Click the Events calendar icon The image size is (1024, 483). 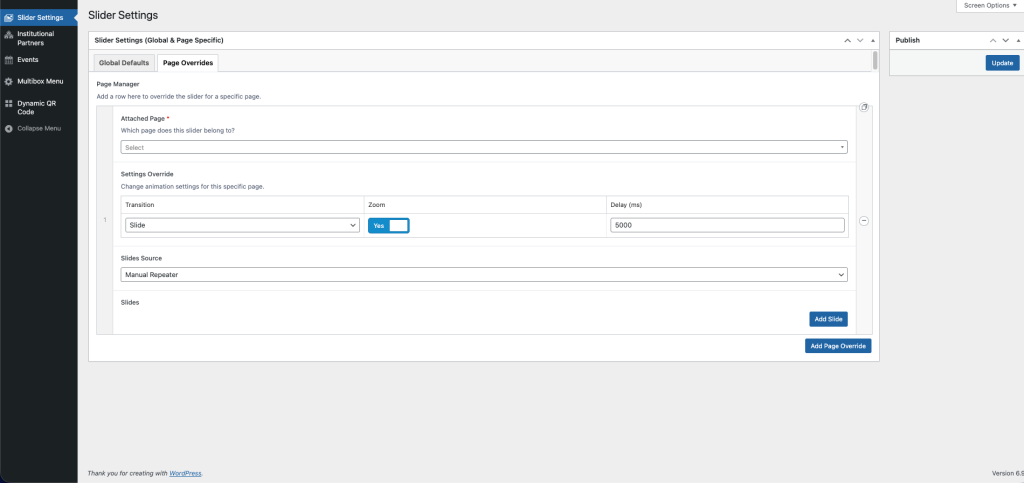(9, 60)
